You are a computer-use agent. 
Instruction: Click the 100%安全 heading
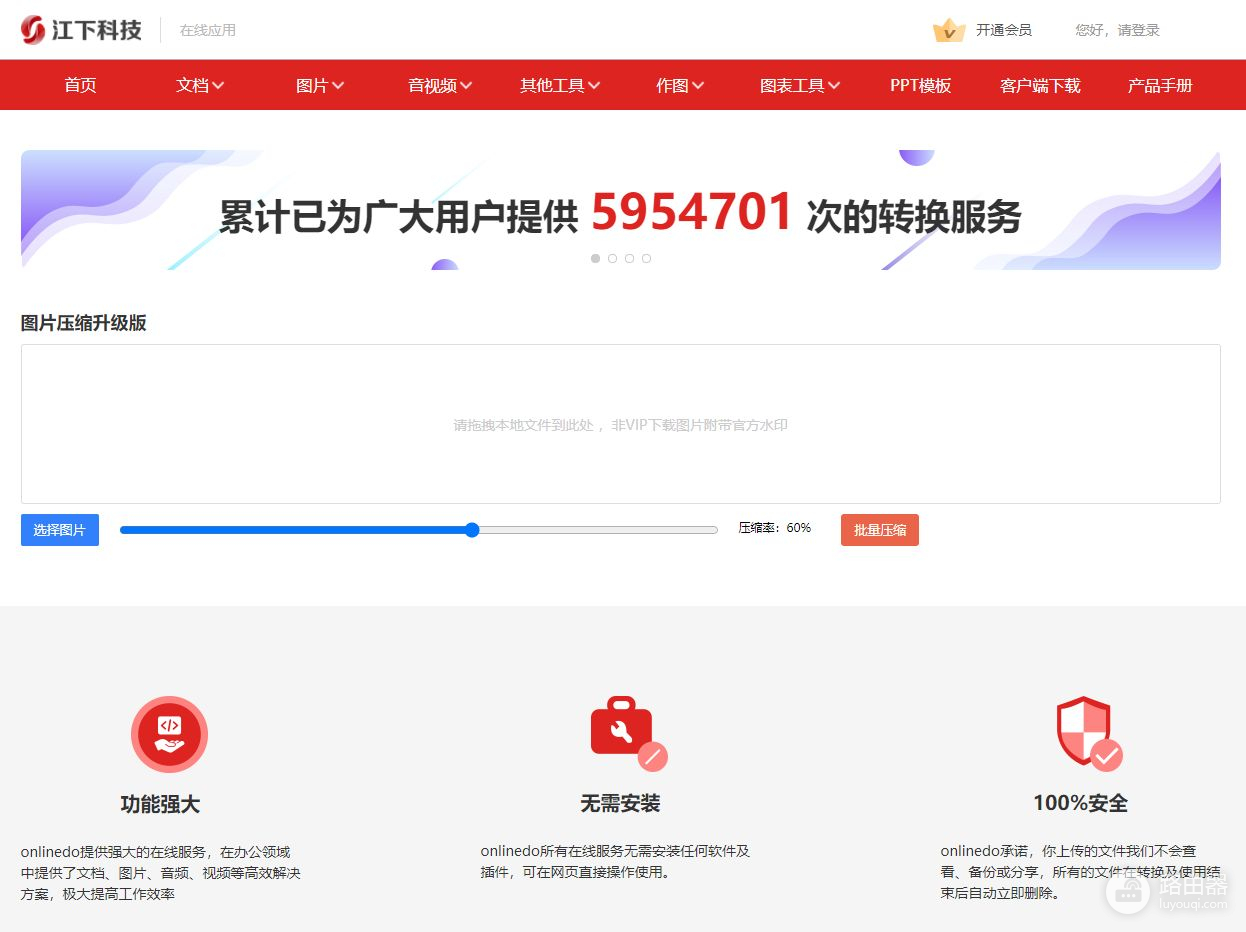[1080, 803]
